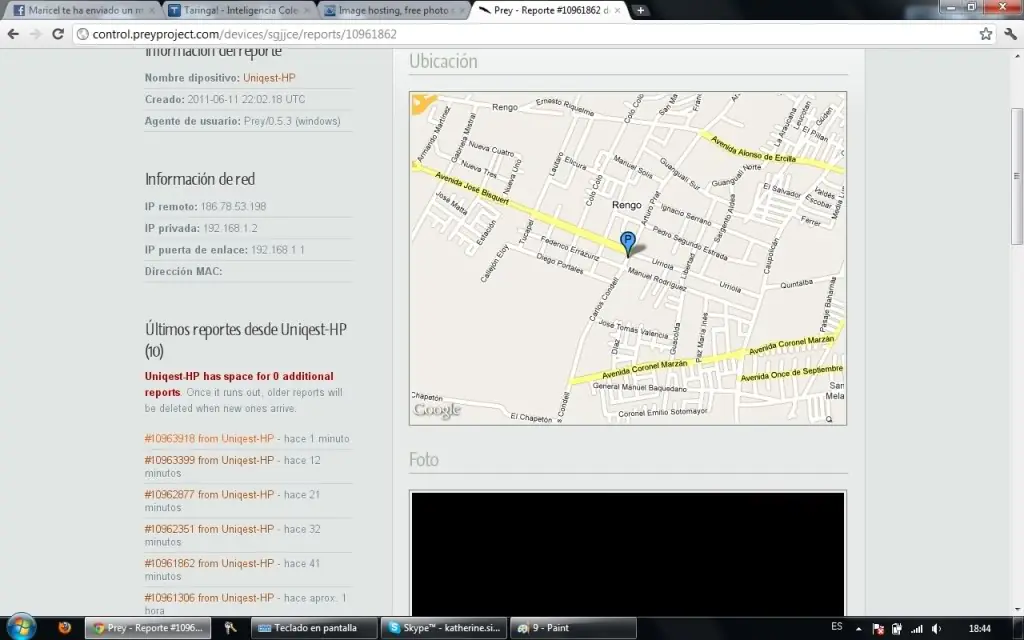The image size is (1024, 640).
Task: Show hidden tray icons arrow
Action: pyautogui.click(x=858, y=629)
